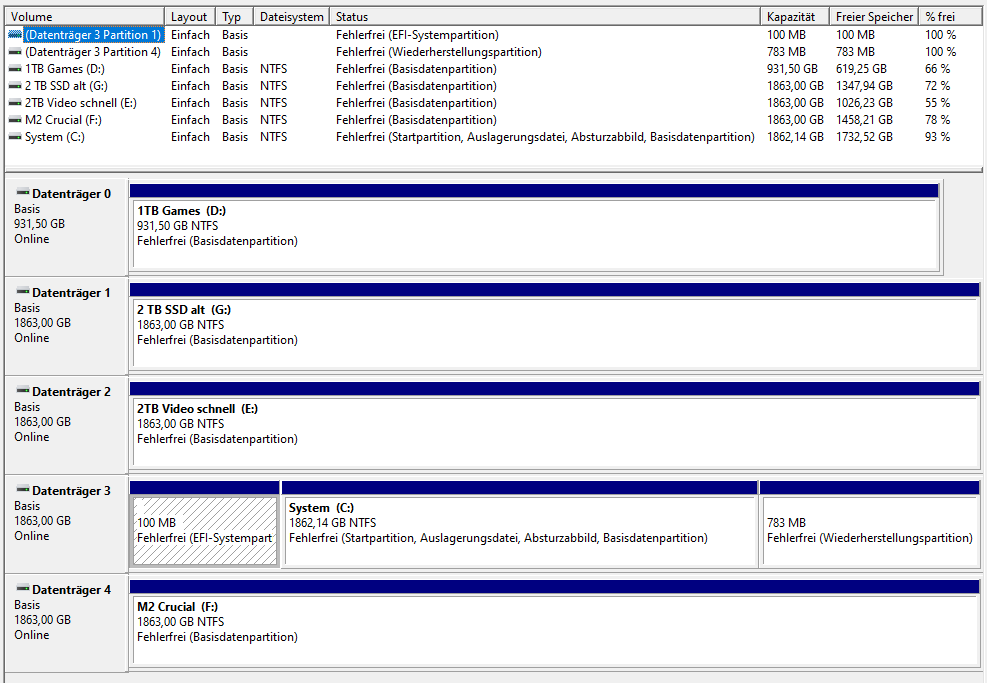Sort list by Kapazität column header

pyautogui.click(x=795, y=16)
